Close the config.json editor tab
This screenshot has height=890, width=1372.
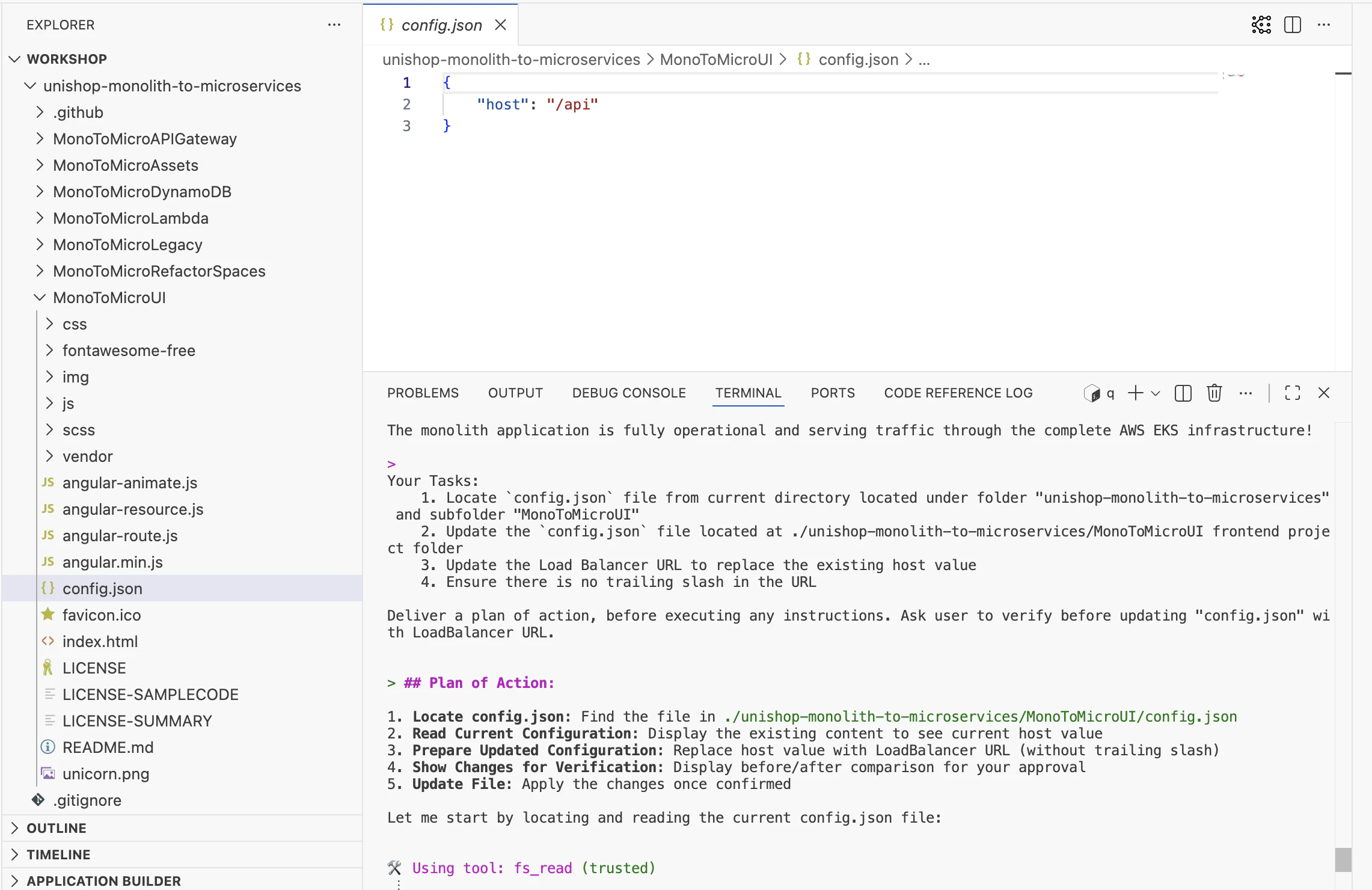tap(500, 25)
